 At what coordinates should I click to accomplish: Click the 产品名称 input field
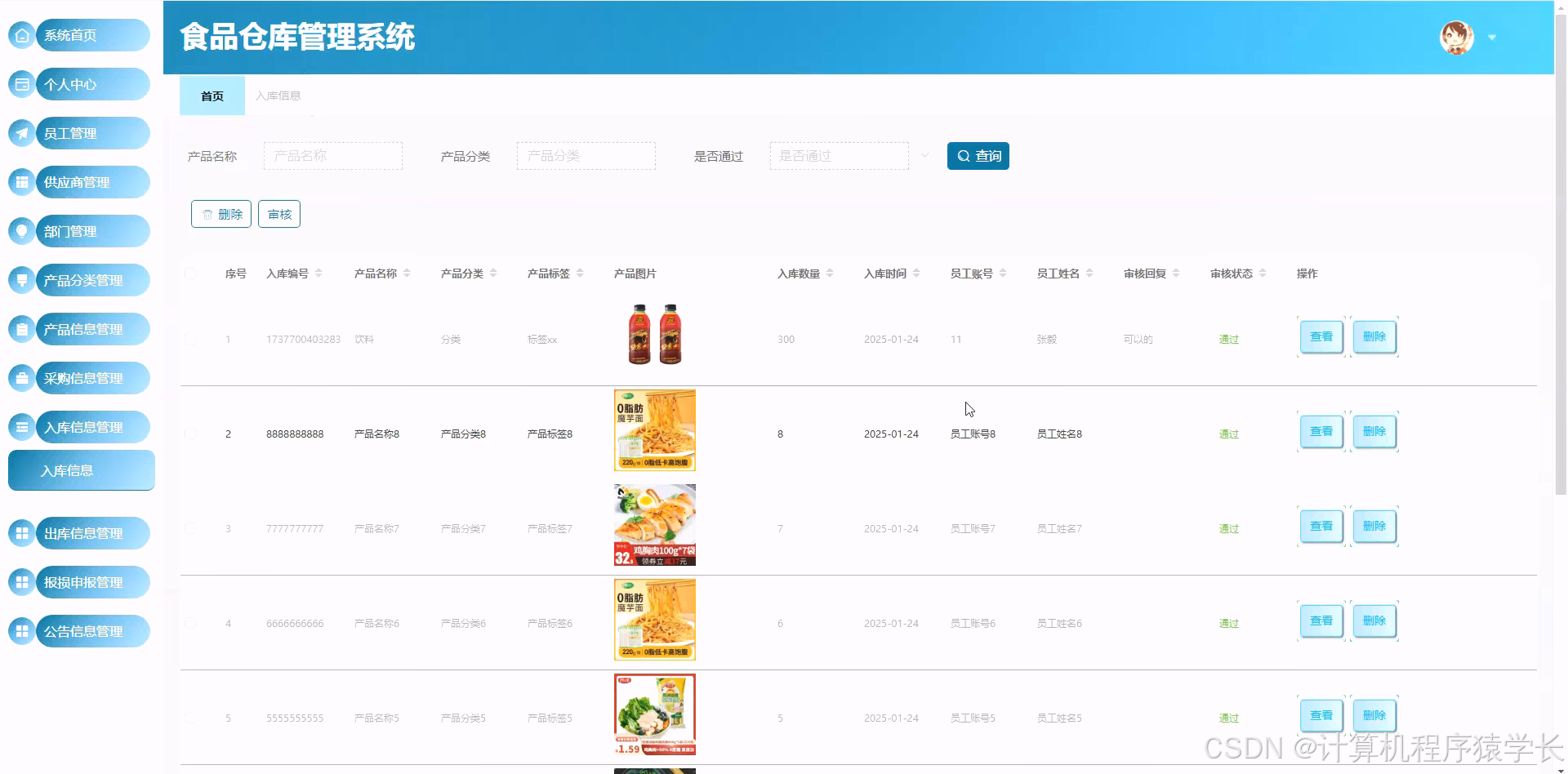point(332,154)
